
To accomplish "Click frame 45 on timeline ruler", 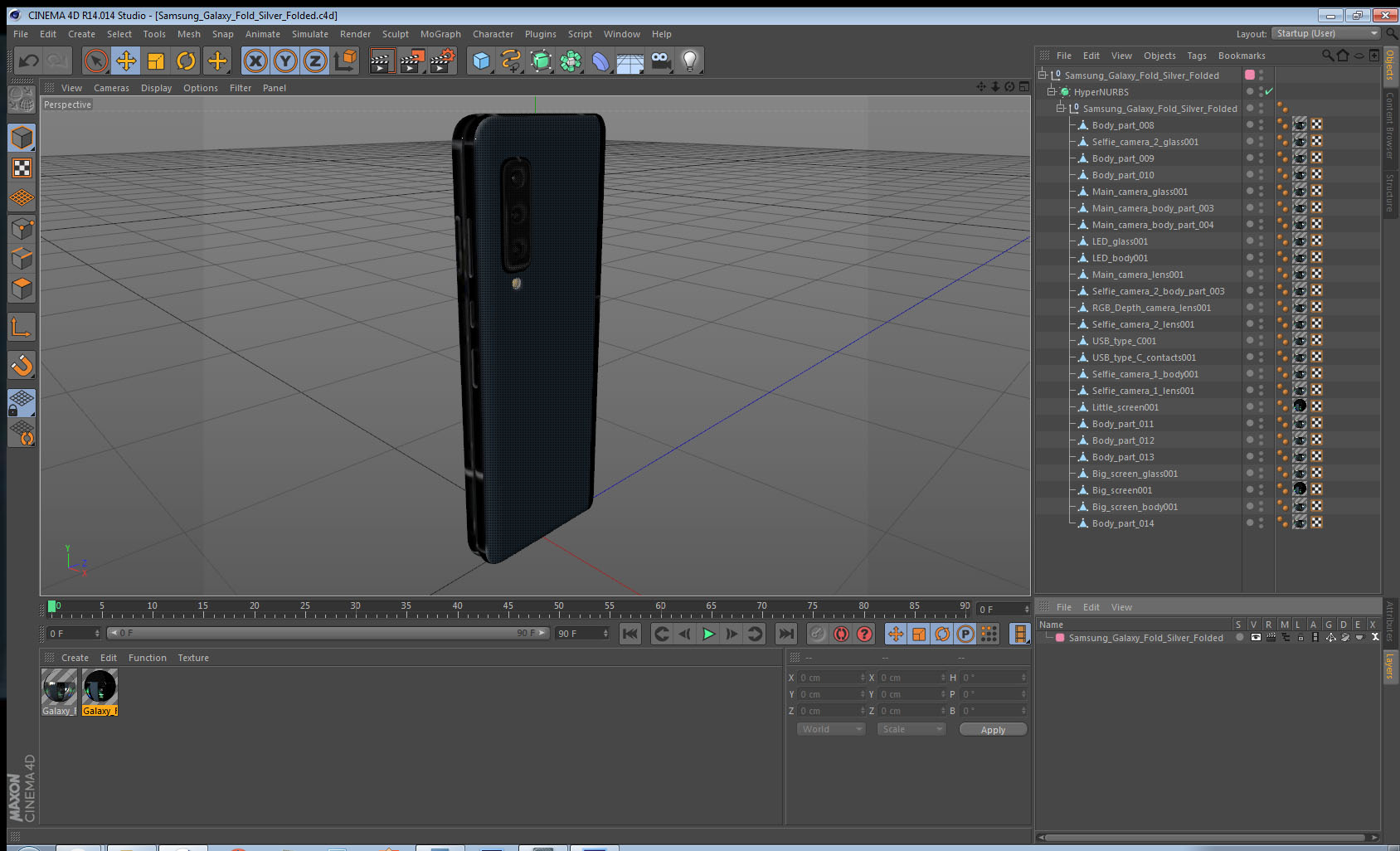I will pyautogui.click(x=508, y=608).
